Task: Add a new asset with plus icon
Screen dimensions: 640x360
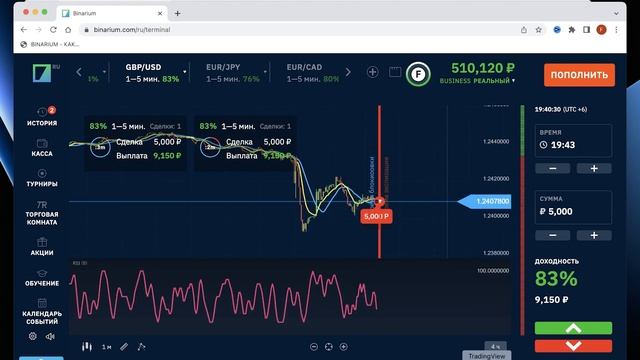Action: pos(372,72)
